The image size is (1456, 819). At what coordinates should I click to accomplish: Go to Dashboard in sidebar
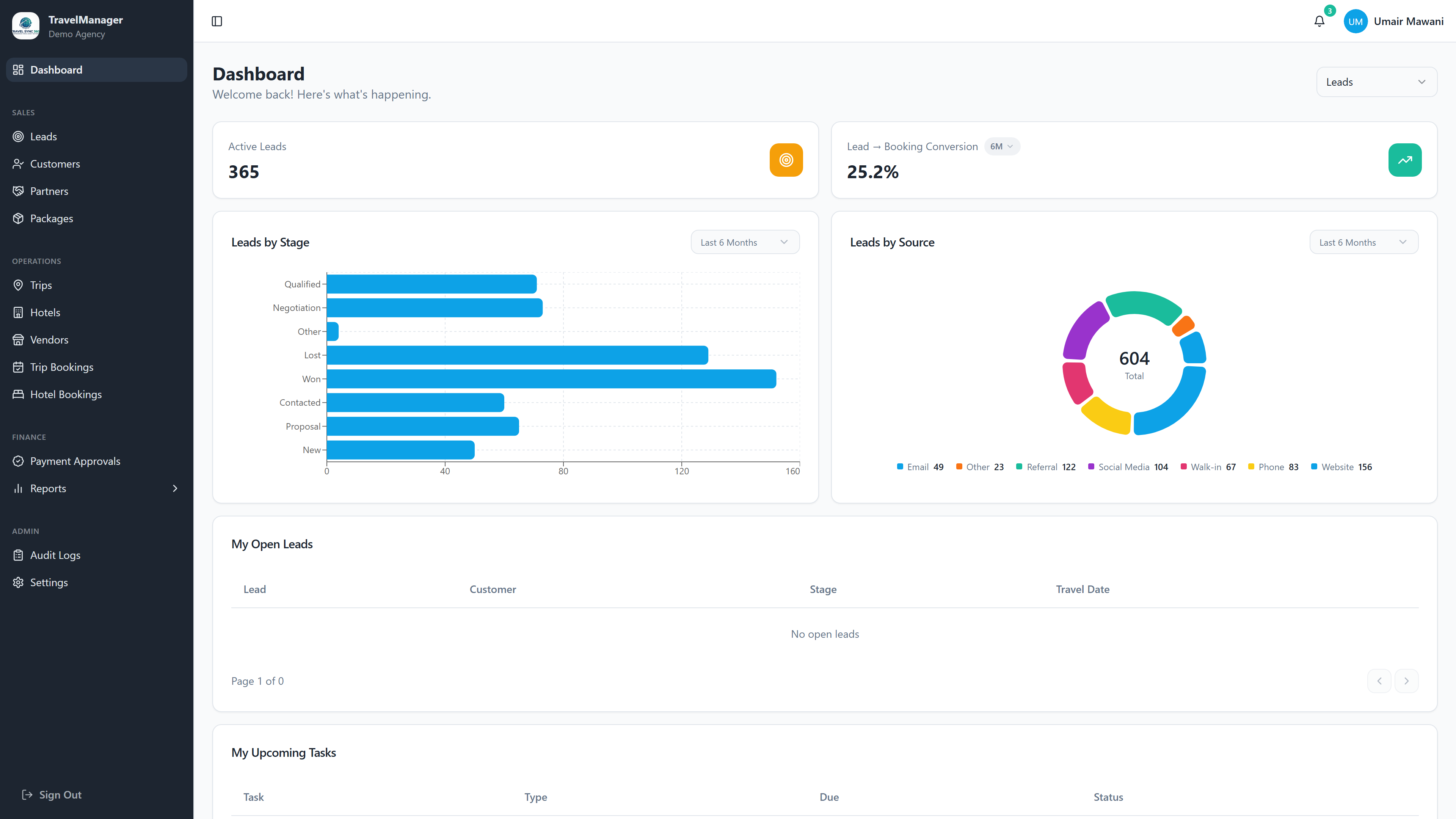[97, 69]
